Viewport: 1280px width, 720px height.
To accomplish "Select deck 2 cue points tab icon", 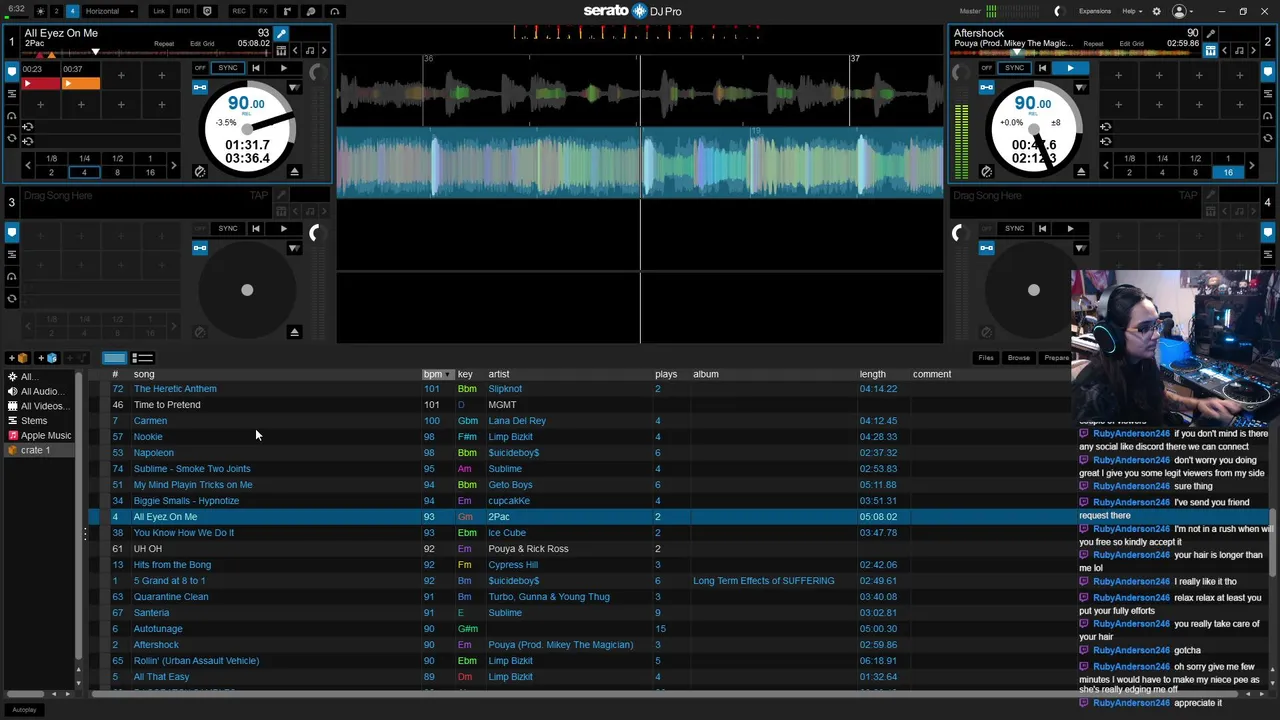I will (x=1267, y=72).
